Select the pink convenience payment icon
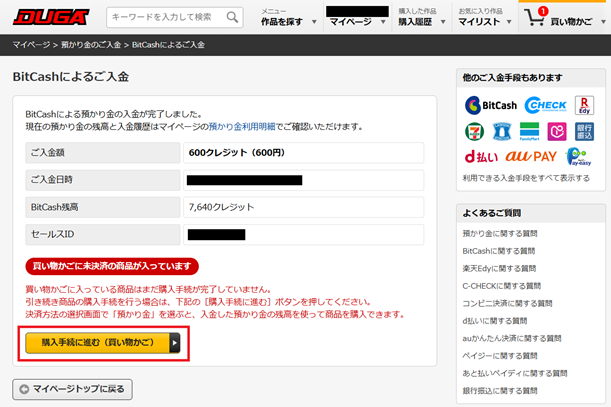This screenshot has height=407, width=611. click(557, 131)
